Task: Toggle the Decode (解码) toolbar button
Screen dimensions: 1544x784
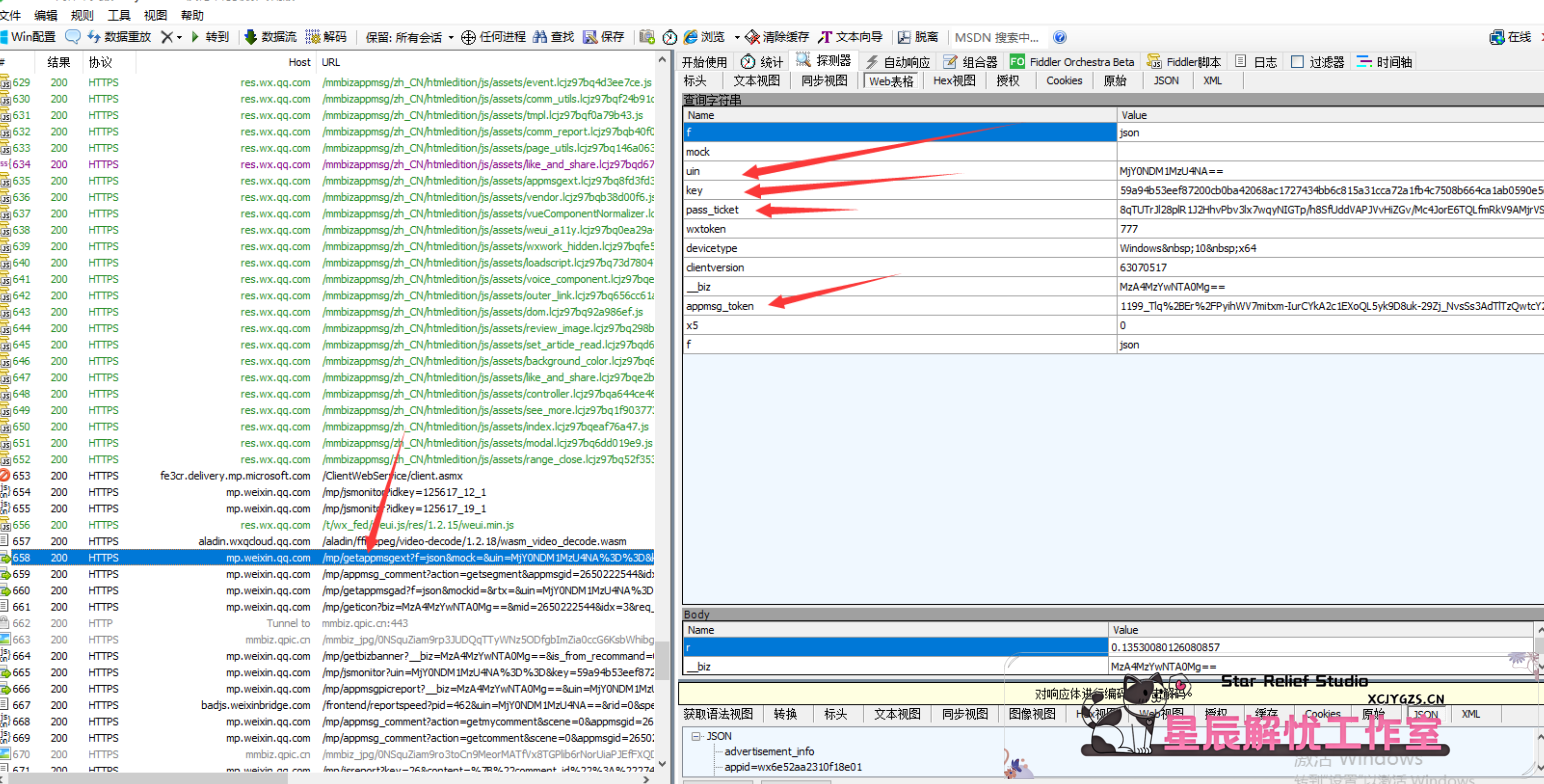Action: [x=326, y=37]
